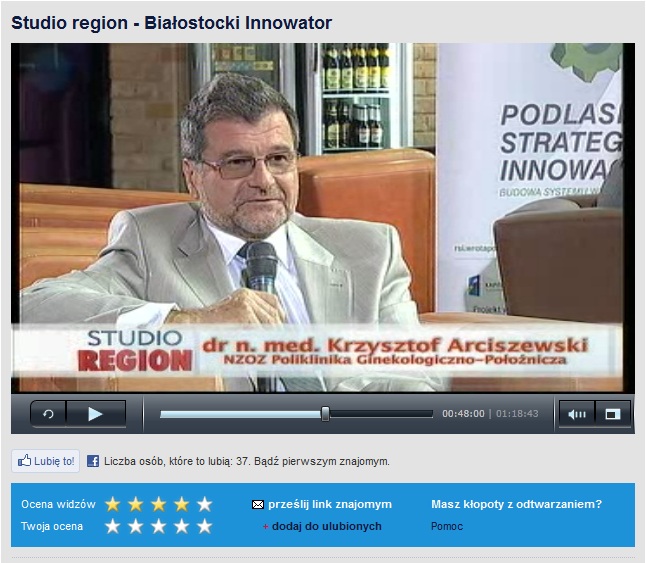The height and width of the screenshot is (563, 646).
Task: Click the Ocena widzów label
Action: point(58,504)
